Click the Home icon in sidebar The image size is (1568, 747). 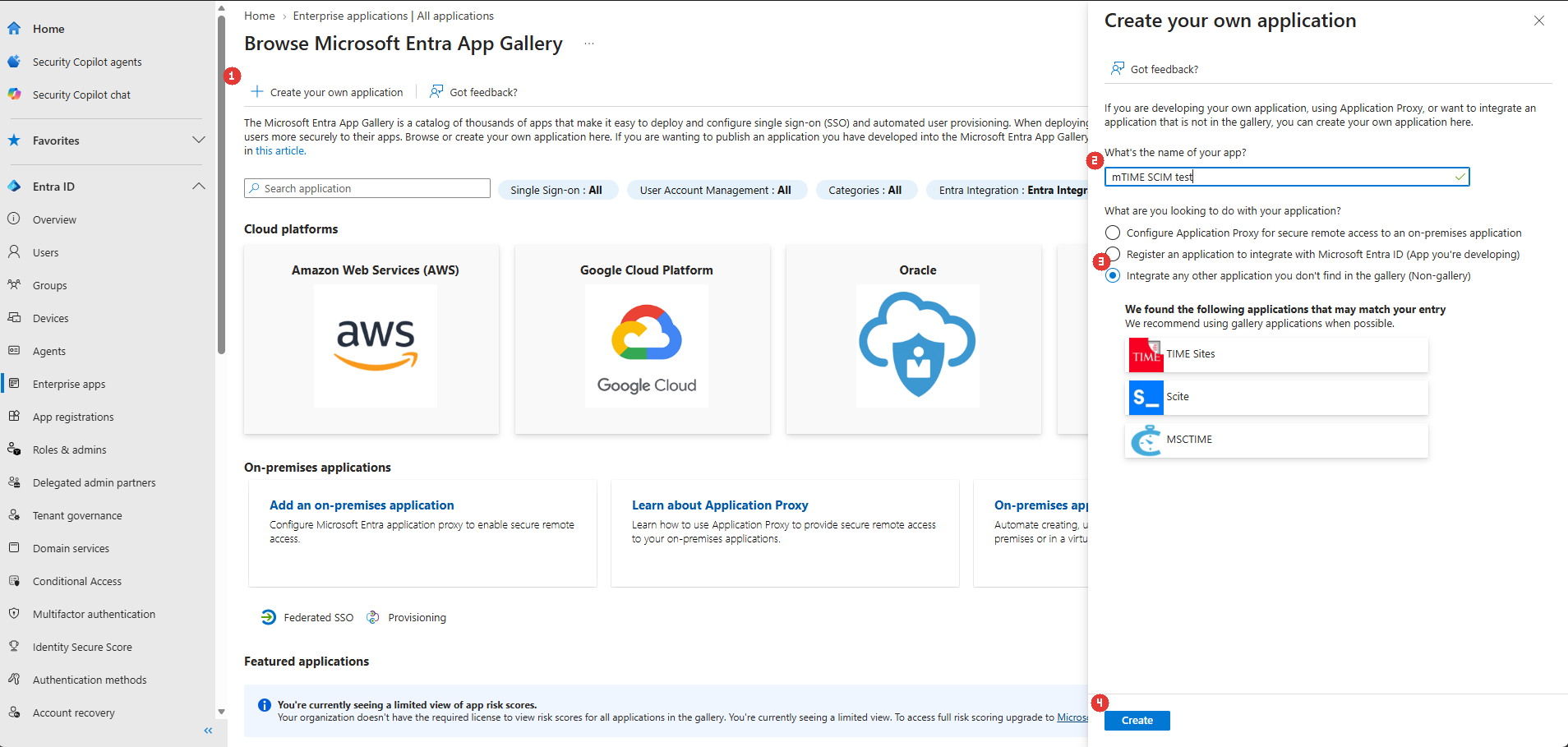(14, 29)
